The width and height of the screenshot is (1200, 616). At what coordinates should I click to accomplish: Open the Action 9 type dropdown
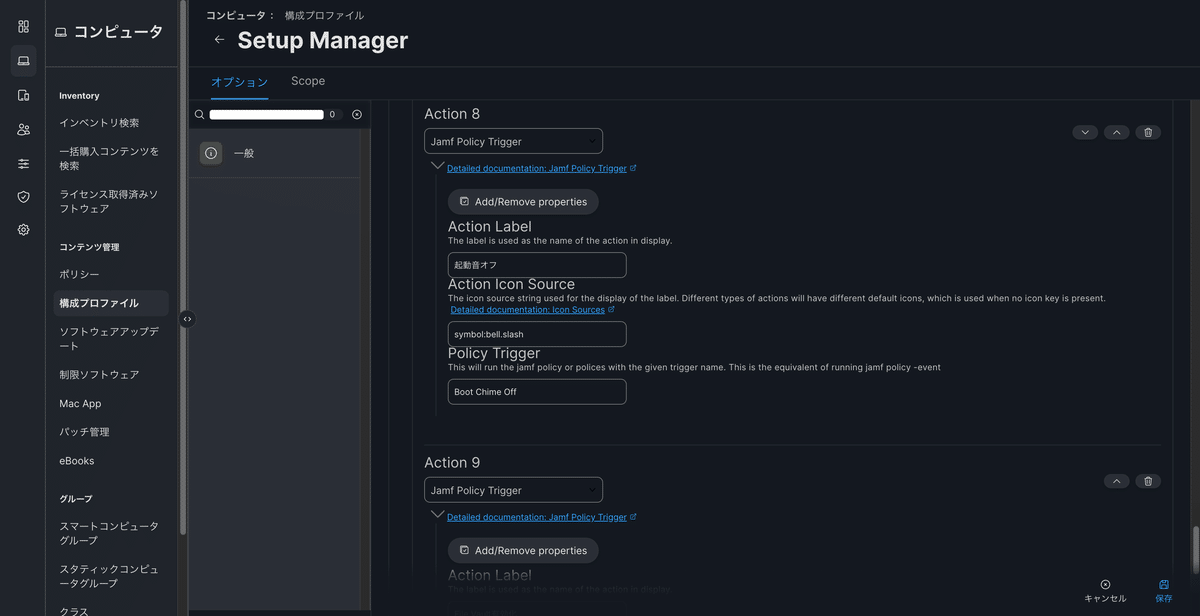pos(513,489)
